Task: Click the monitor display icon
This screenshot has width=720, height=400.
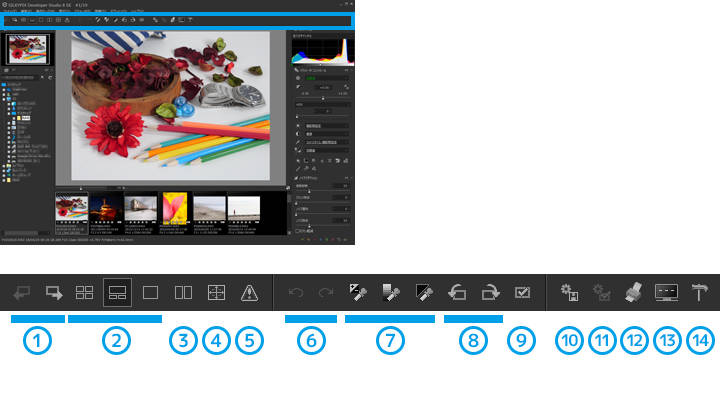Action: (667, 293)
